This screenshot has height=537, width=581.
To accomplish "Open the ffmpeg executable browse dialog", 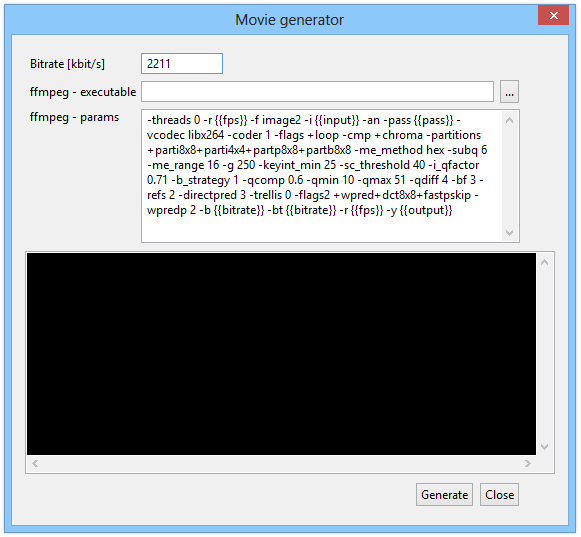I will coord(509,92).
